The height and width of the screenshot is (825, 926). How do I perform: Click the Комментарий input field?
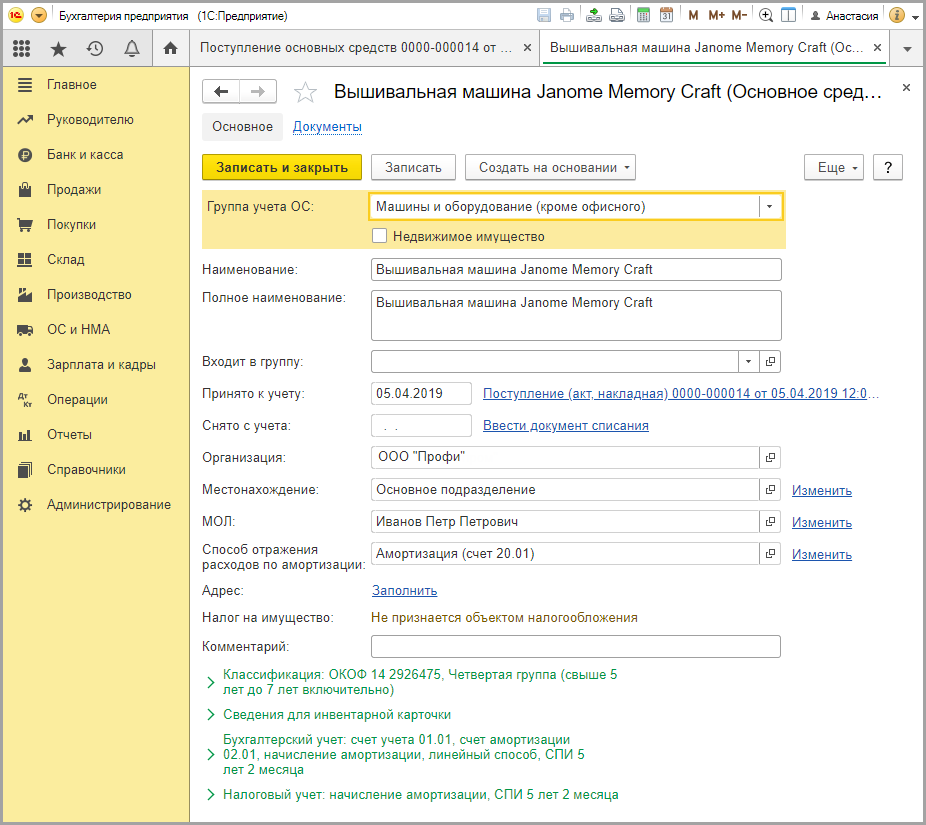tap(575, 647)
